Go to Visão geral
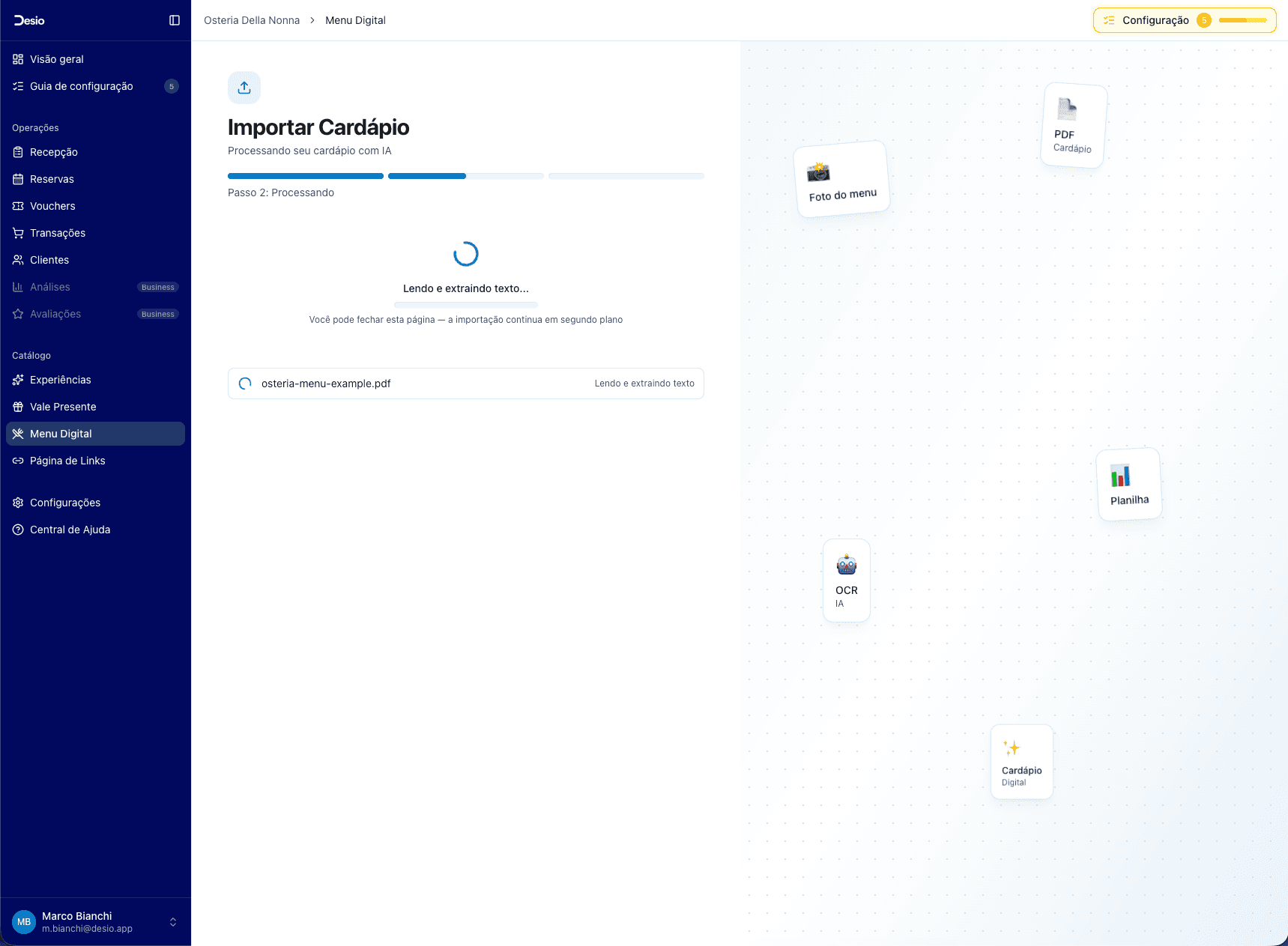Screen dimensions: 1288x946 56,59
